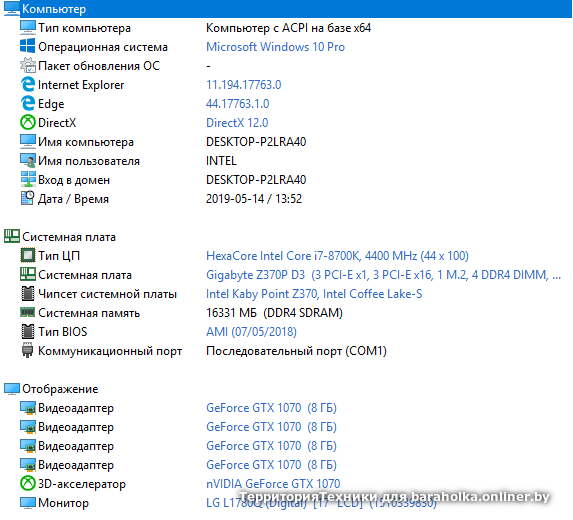The height and width of the screenshot is (520, 573).
Task: Select the Вход в домен label
Action: 74,180
